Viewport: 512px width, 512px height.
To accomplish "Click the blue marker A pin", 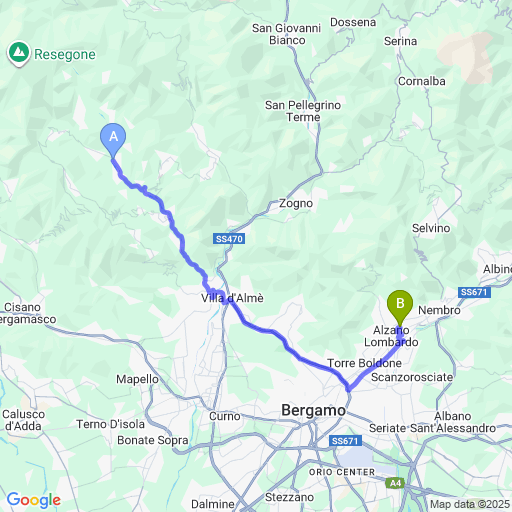I will [113, 140].
